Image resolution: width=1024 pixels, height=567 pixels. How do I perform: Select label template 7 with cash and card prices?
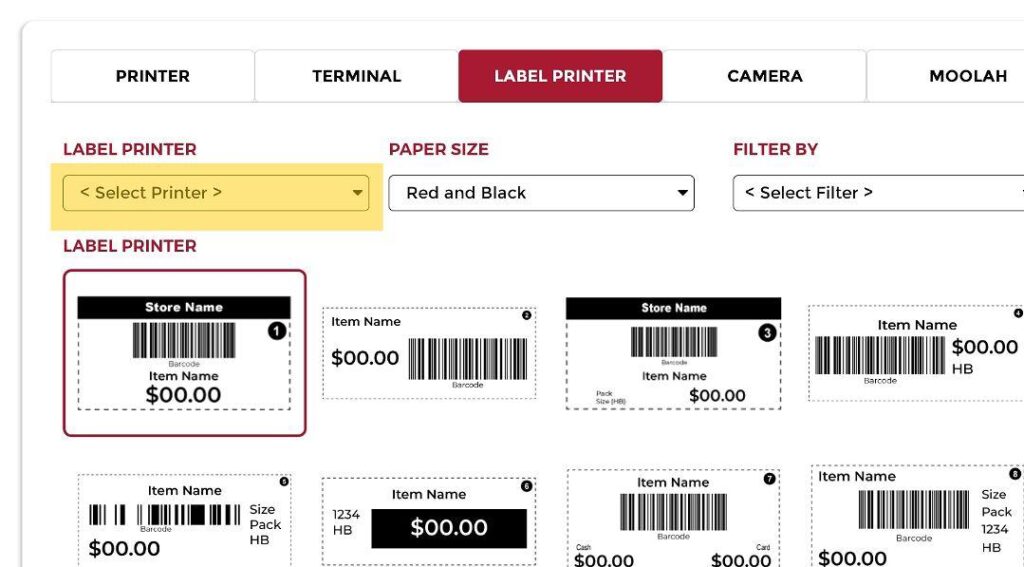pyautogui.click(x=673, y=518)
